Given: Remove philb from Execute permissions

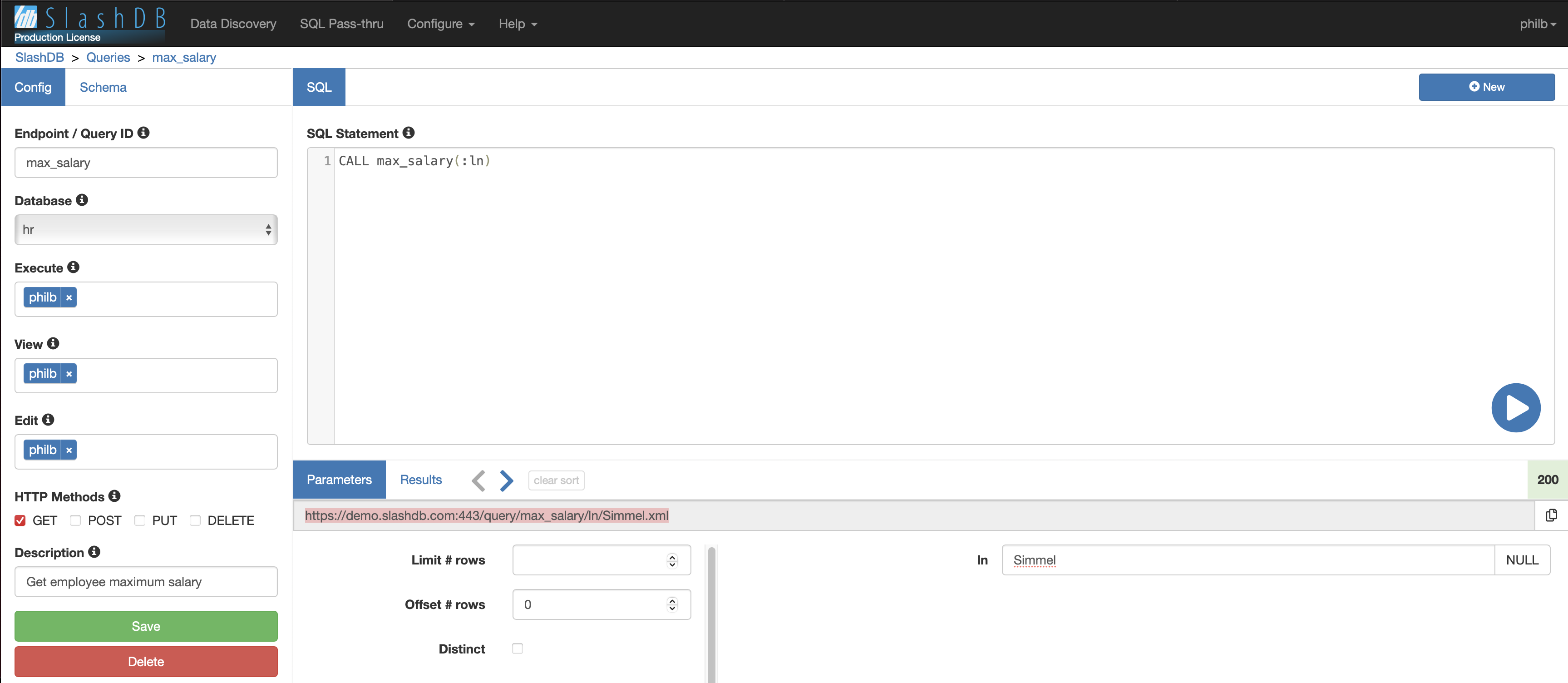Looking at the screenshot, I should click(69, 297).
